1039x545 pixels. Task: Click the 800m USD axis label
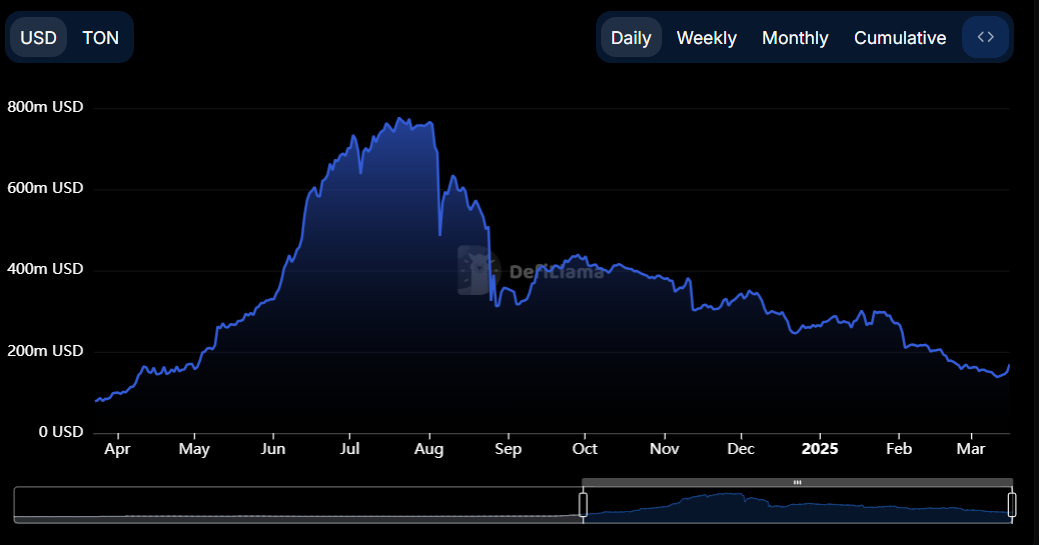tap(45, 107)
